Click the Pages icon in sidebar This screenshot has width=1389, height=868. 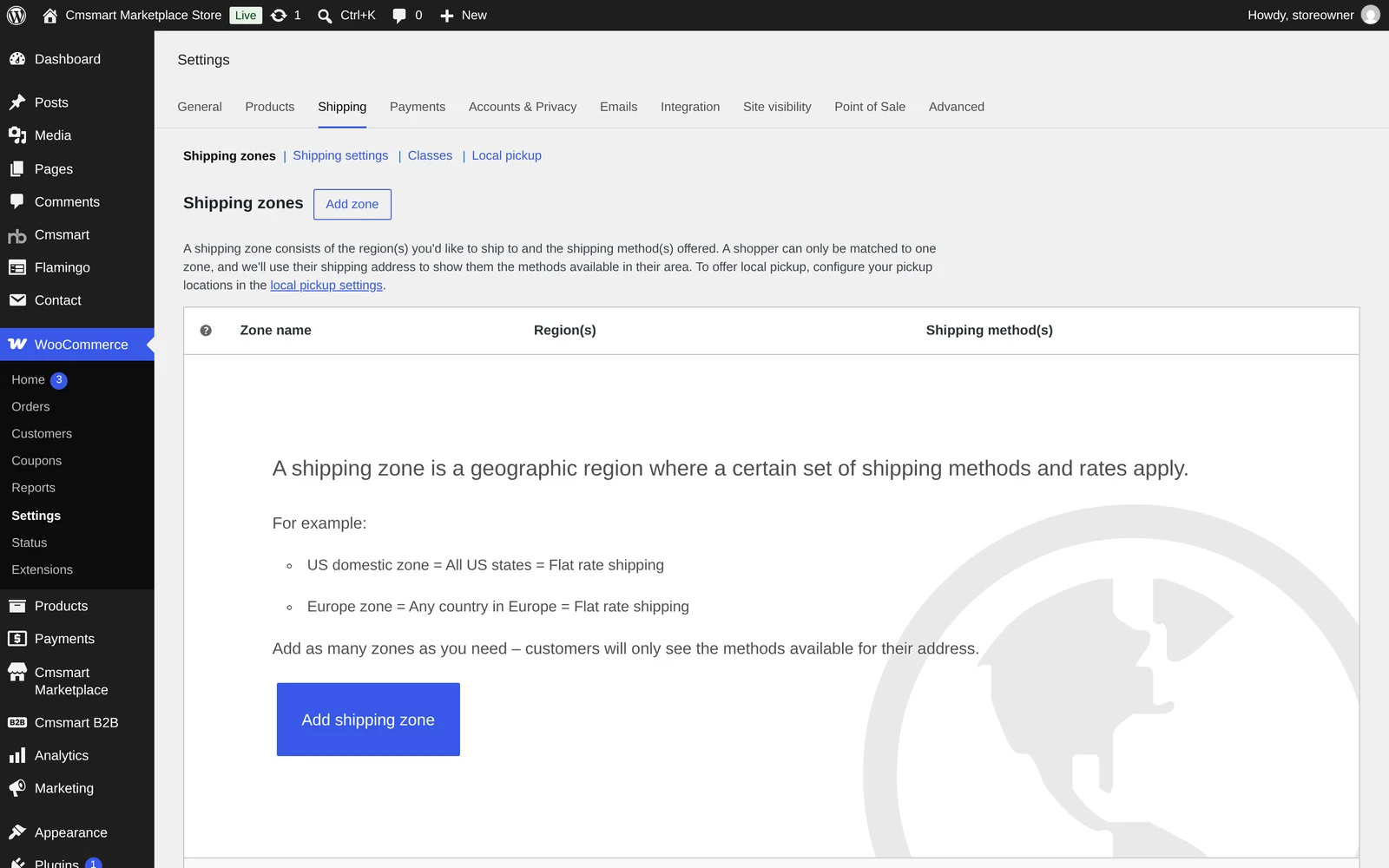pos(17,169)
